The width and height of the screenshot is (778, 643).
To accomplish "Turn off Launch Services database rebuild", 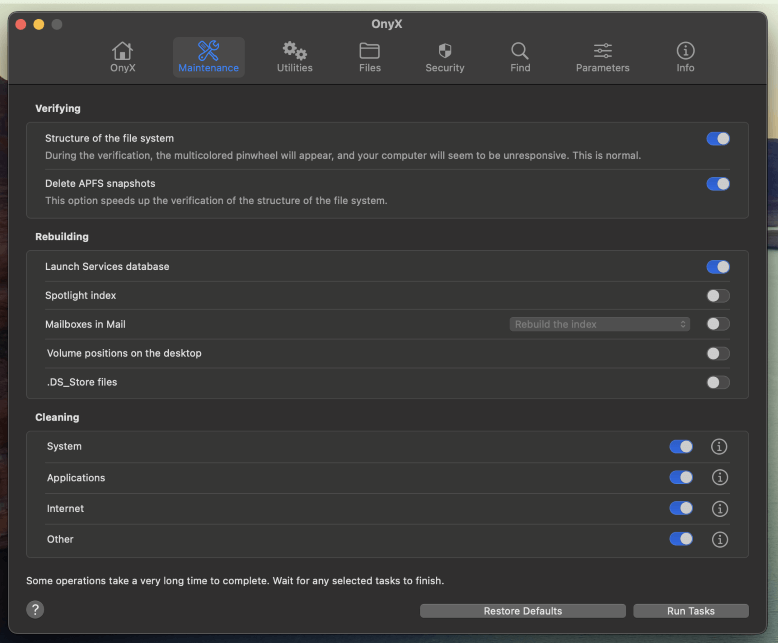I will click(x=718, y=267).
